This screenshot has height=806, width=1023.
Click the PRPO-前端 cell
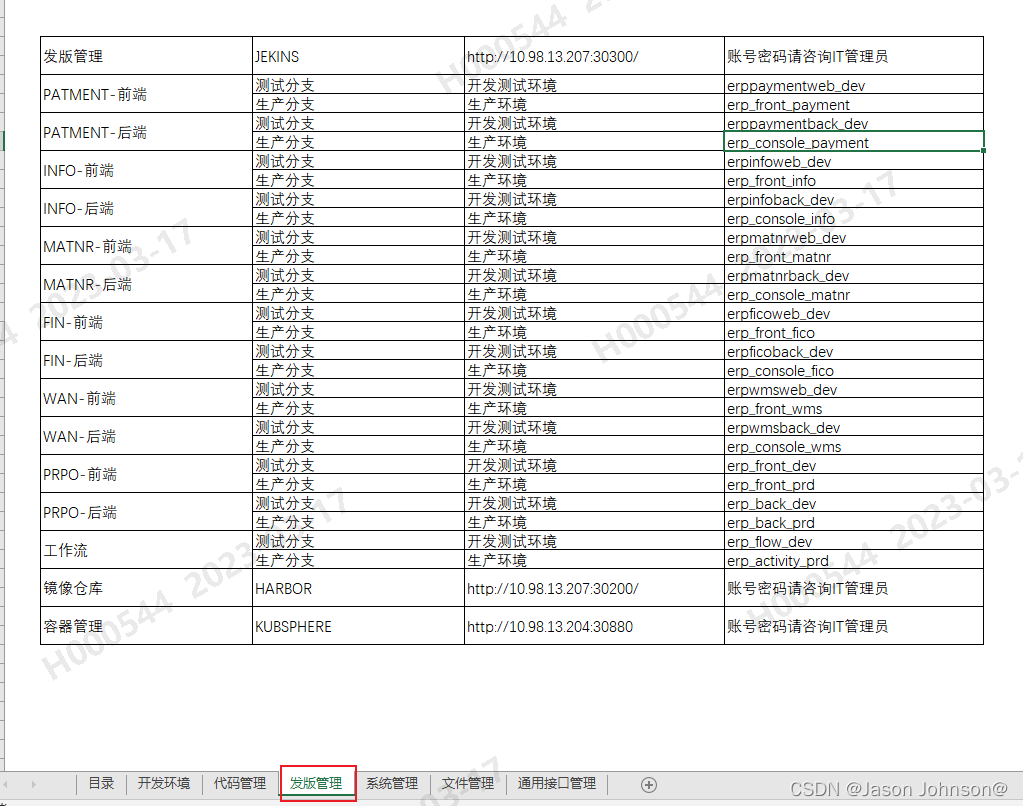[x=146, y=474]
